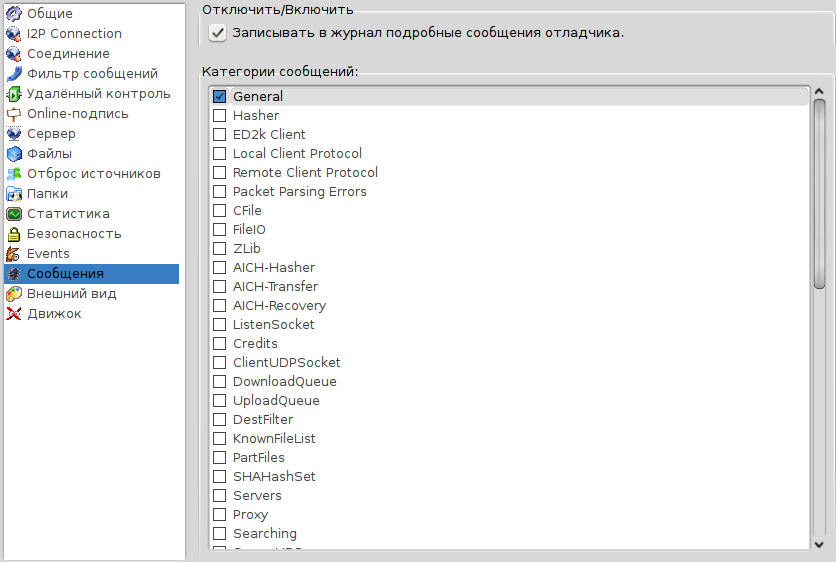
Task: Click the Движок icon
Action: [14, 314]
